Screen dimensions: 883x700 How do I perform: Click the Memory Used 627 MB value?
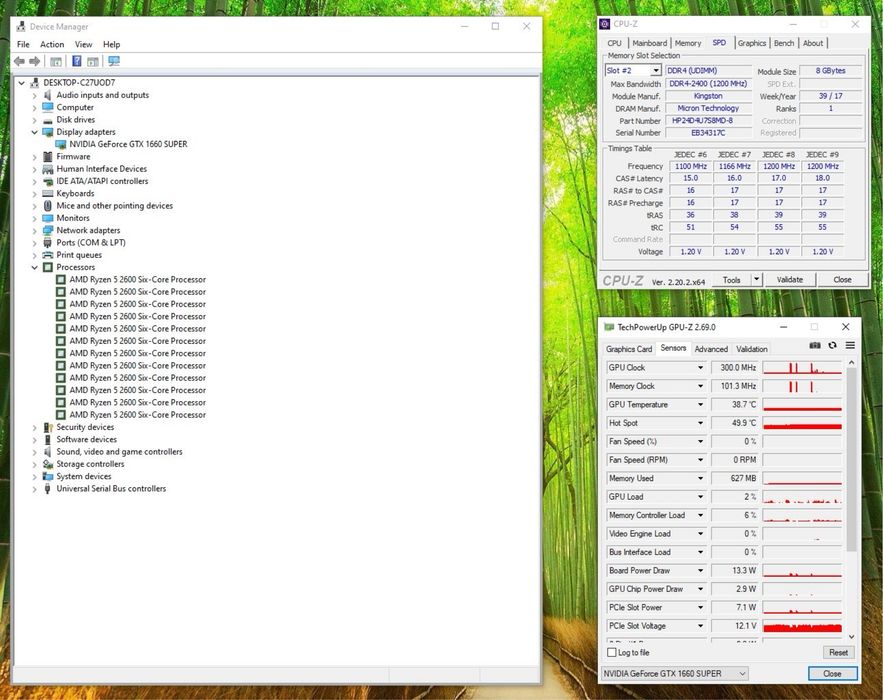[x=735, y=478]
